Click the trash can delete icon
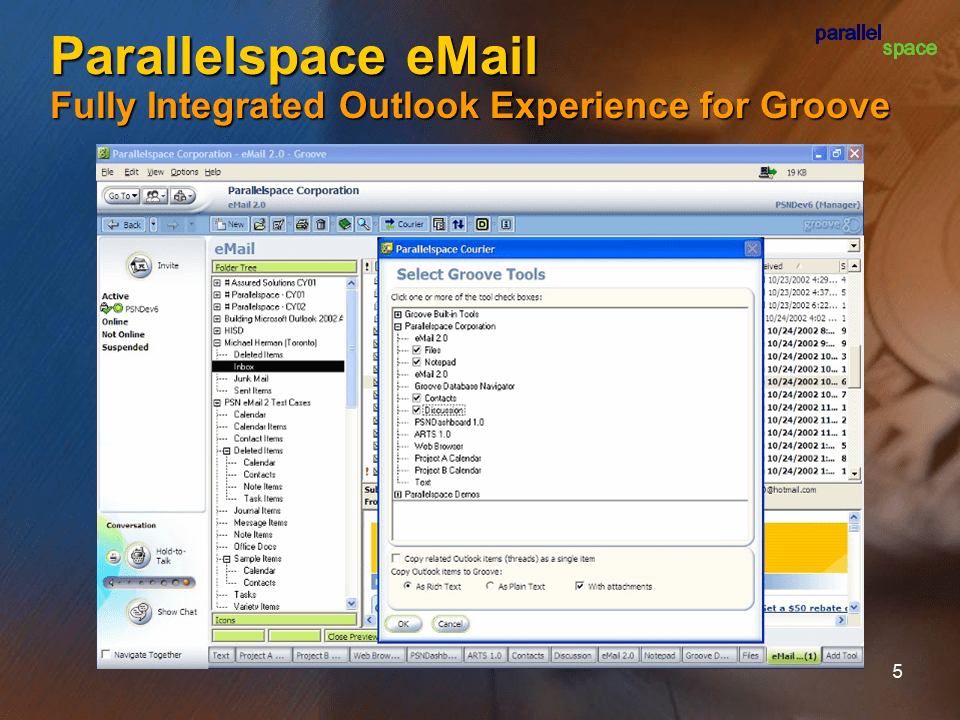 pyautogui.click(x=321, y=224)
